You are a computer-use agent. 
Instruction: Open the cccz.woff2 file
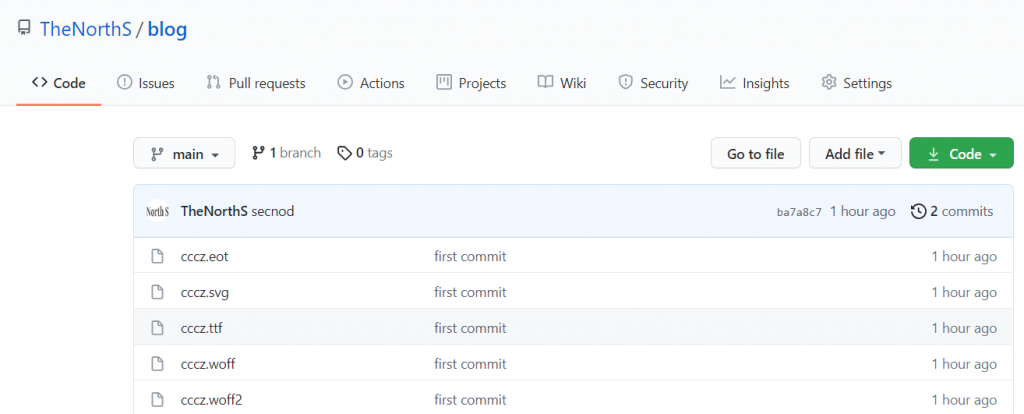(x=212, y=400)
